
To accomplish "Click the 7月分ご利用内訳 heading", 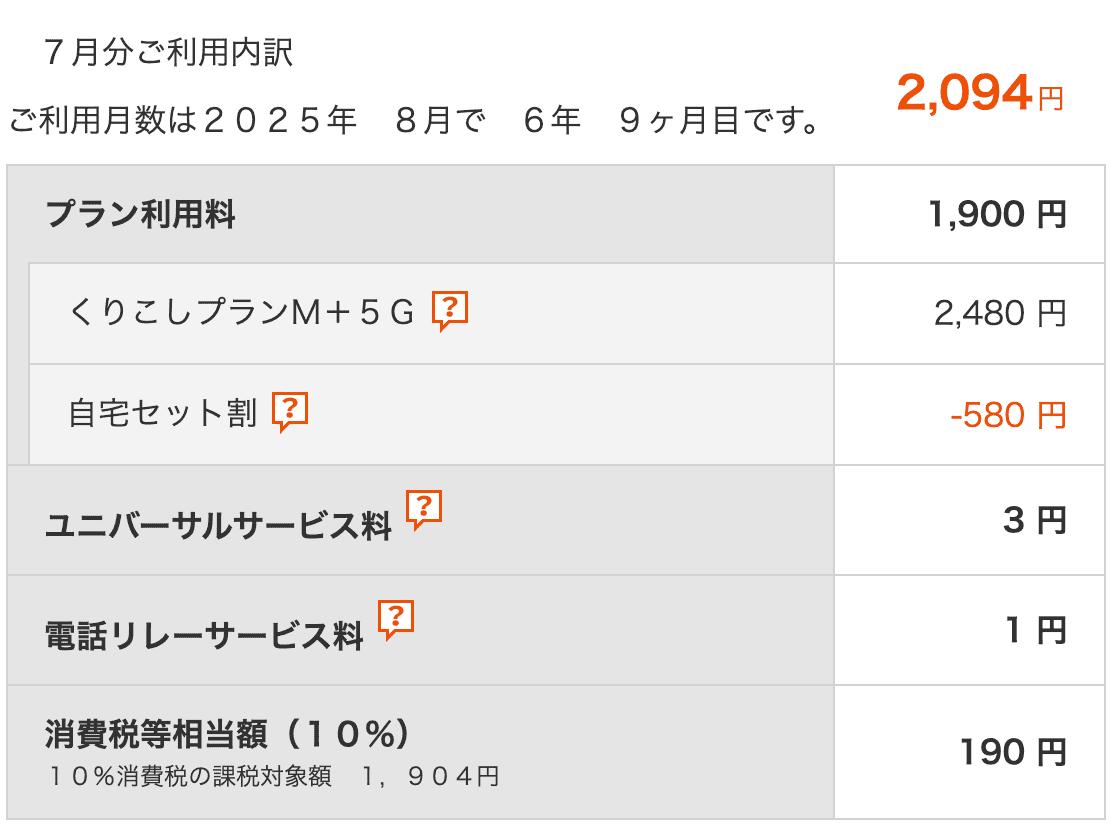I will click(168, 52).
